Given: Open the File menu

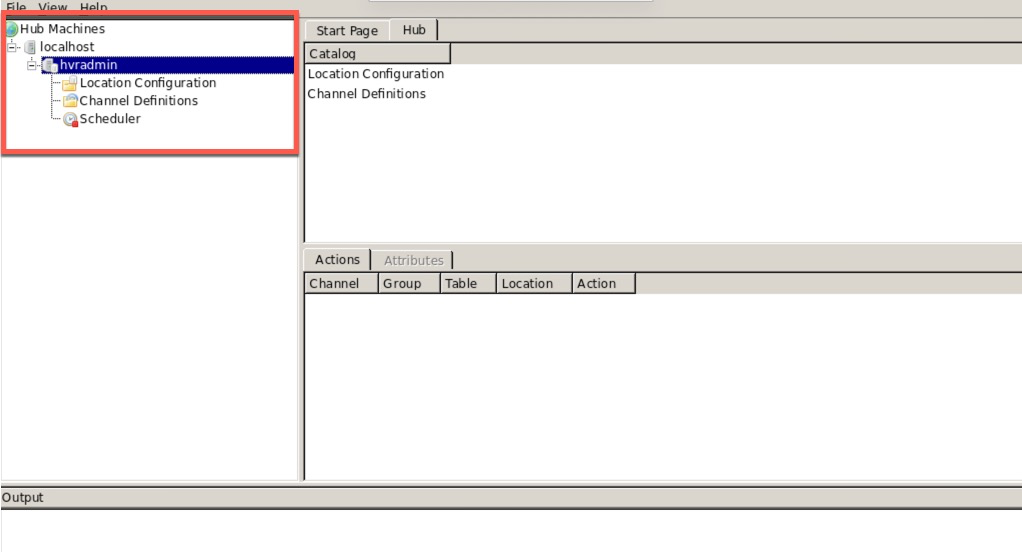Looking at the screenshot, I should (16, 7).
